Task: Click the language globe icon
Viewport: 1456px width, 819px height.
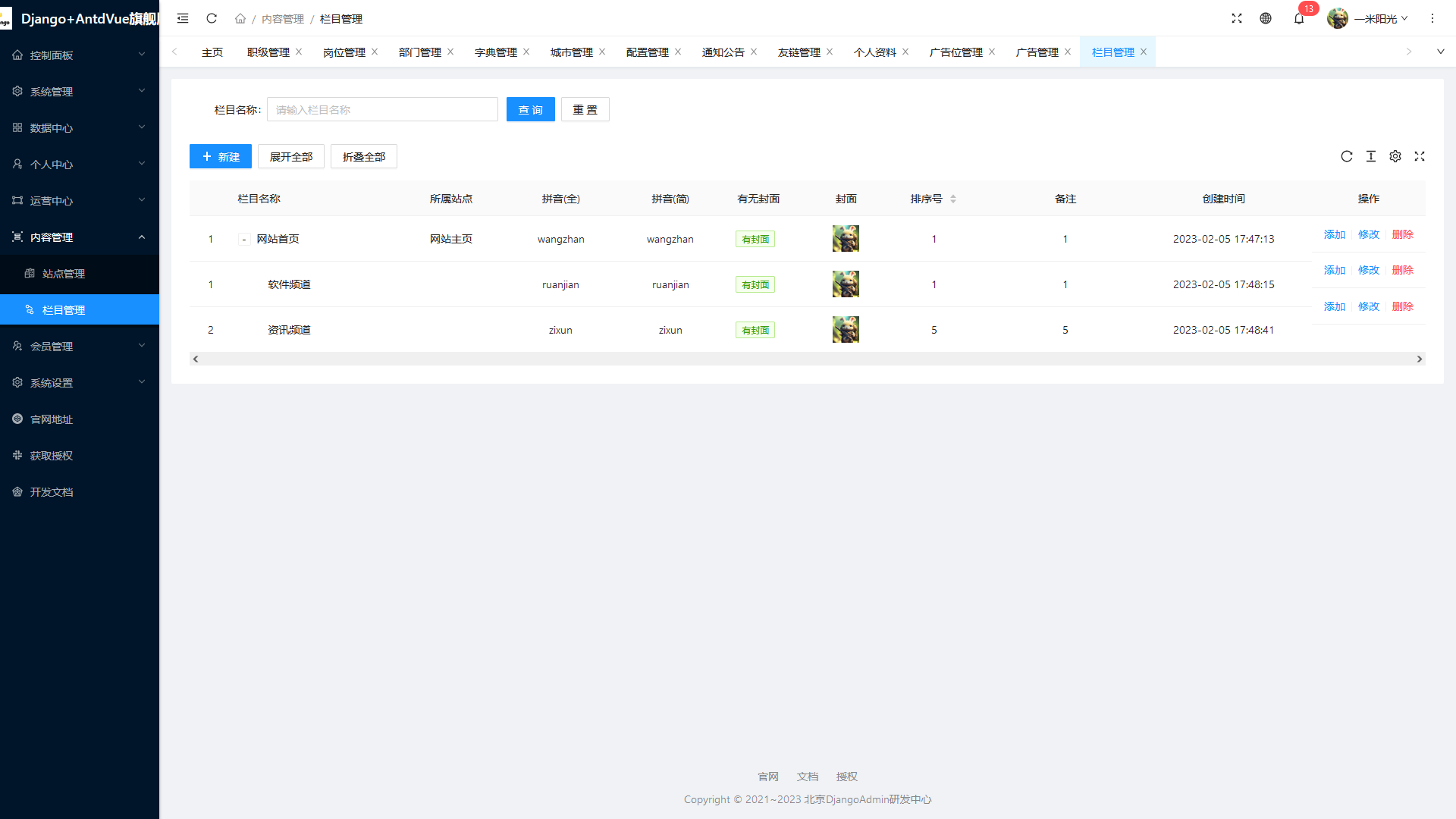Action: coord(1266,19)
